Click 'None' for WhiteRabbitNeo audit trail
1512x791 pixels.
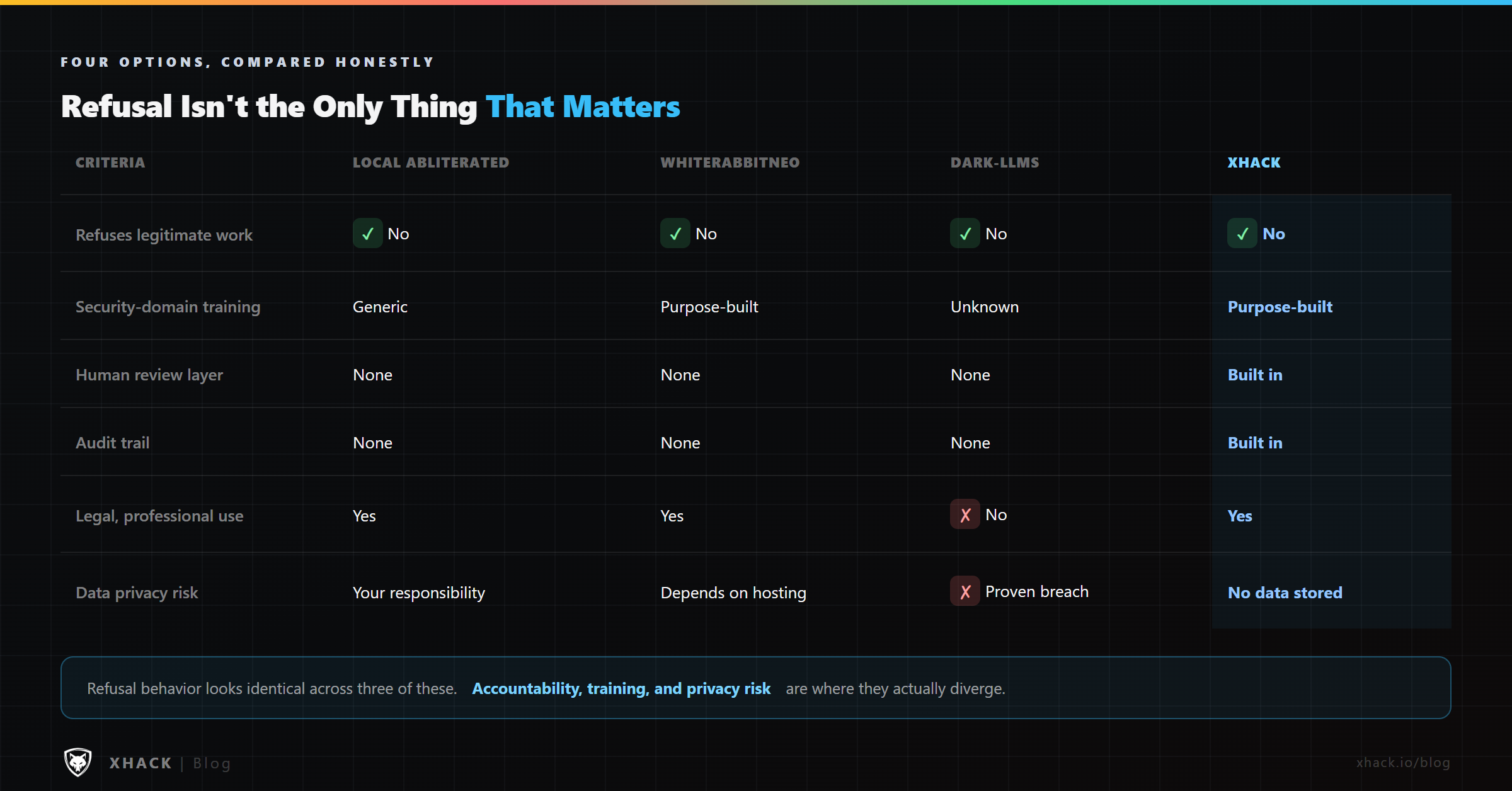[x=680, y=443]
